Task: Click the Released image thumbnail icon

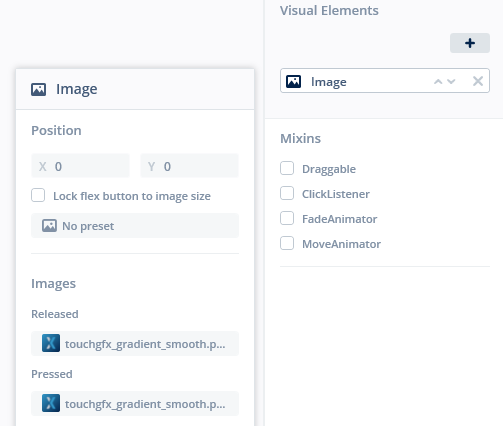Action: tap(51, 343)
